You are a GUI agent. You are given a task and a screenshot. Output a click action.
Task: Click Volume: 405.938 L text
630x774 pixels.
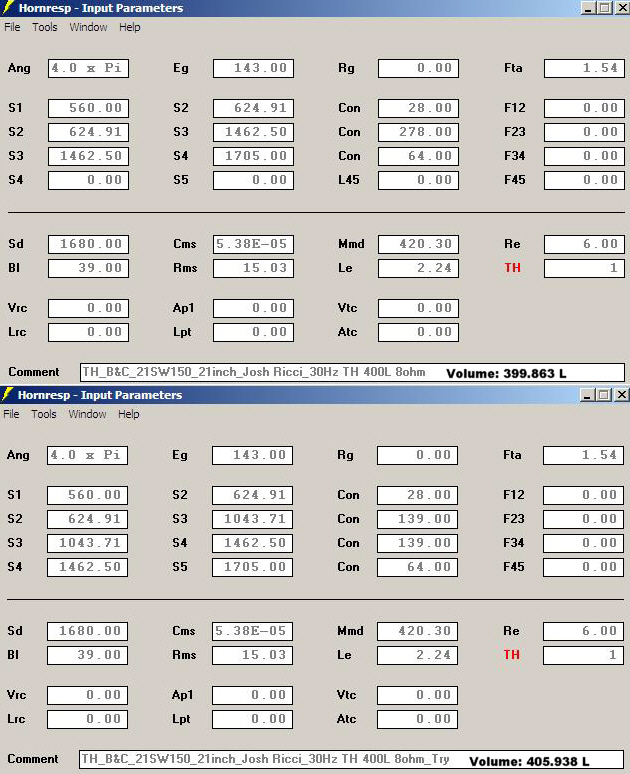[529, 762]
